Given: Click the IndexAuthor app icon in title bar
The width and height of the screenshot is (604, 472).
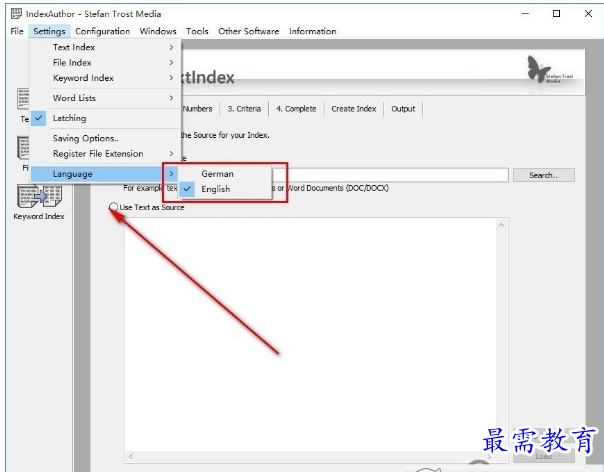Looking at the screenshot, I should [16, 13].
